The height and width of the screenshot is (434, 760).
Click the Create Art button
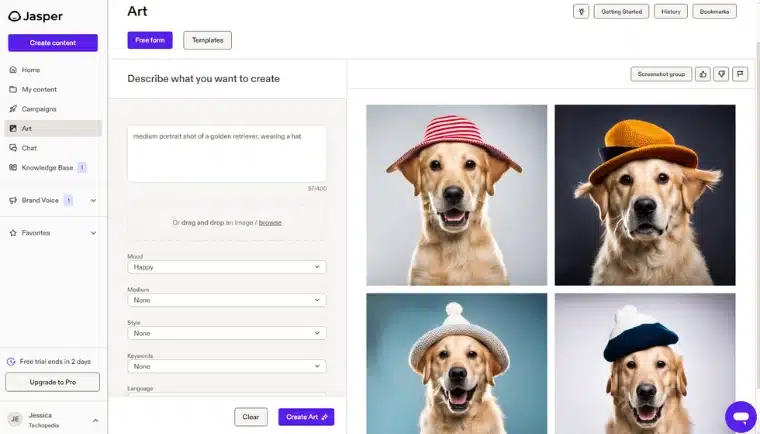click(306, 417)
